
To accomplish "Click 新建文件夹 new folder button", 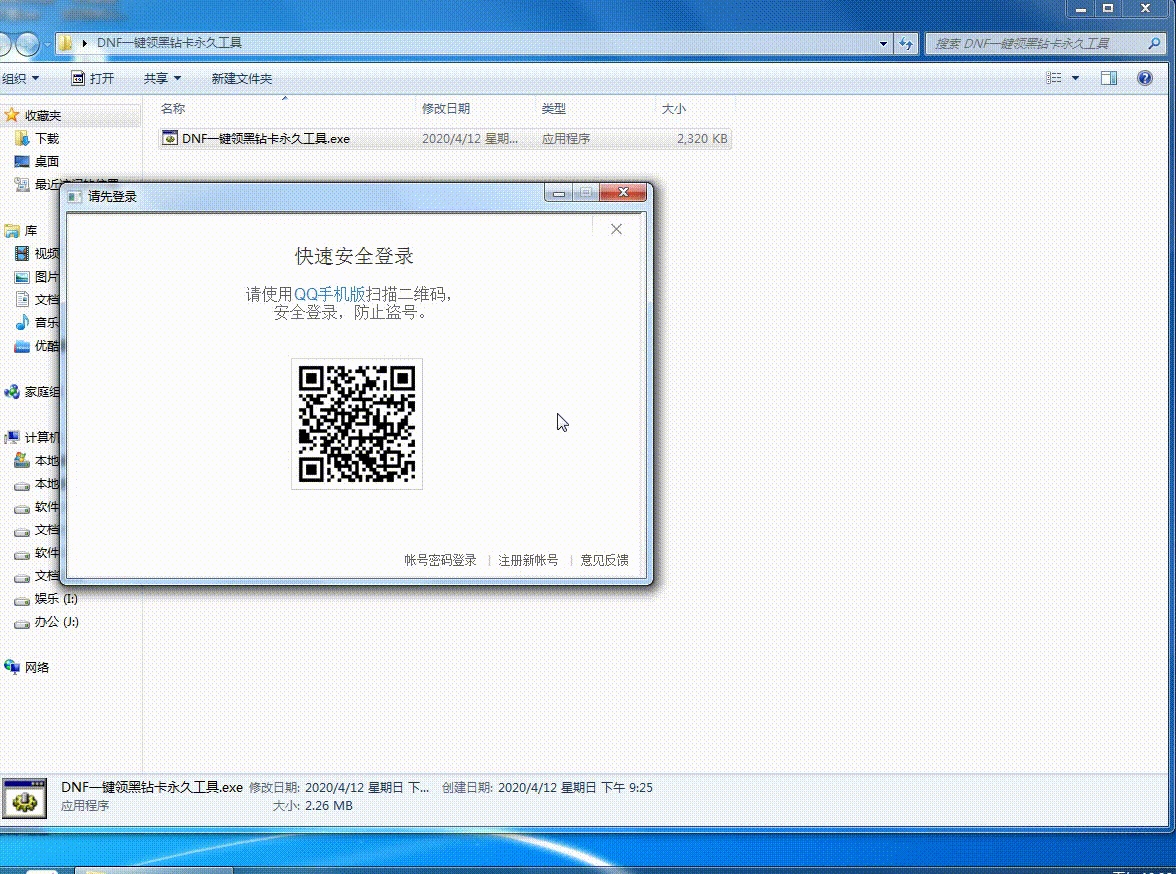I will (241, 78).
